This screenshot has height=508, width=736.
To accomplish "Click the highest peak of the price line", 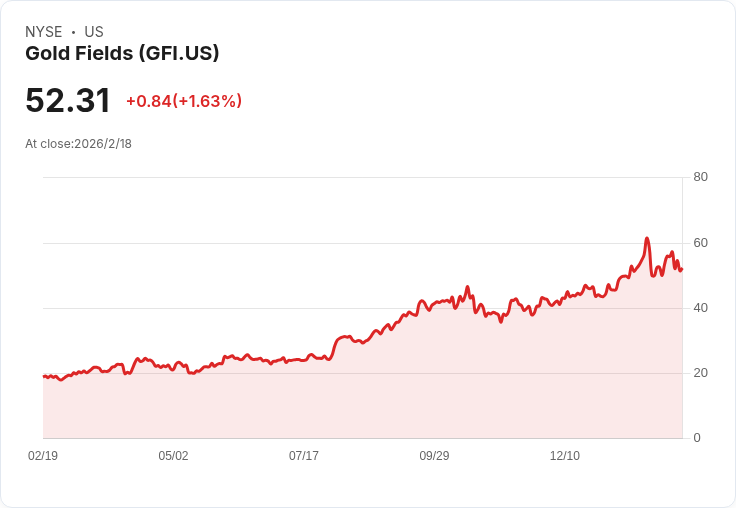I will click(647, 239).
